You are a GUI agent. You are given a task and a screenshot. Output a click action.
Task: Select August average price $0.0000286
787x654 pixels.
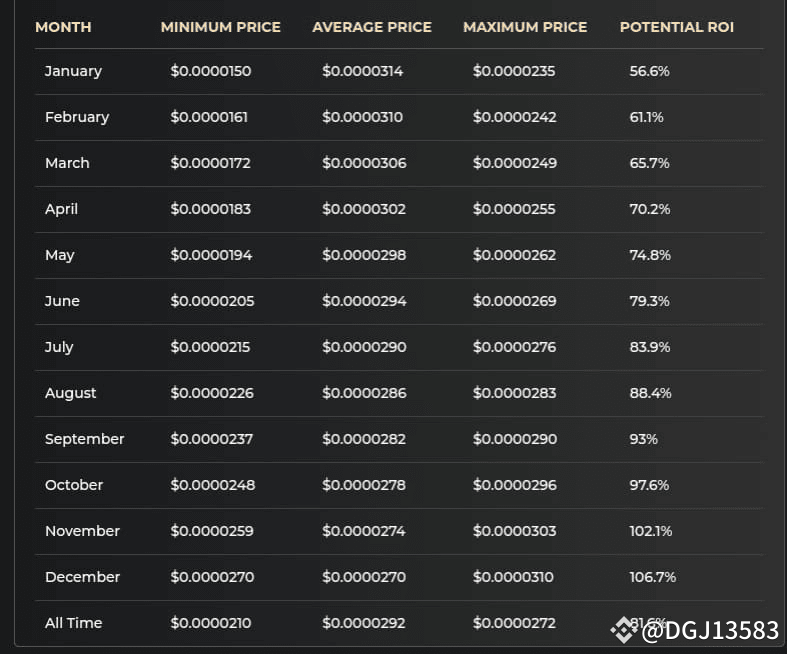coord(364,393)
